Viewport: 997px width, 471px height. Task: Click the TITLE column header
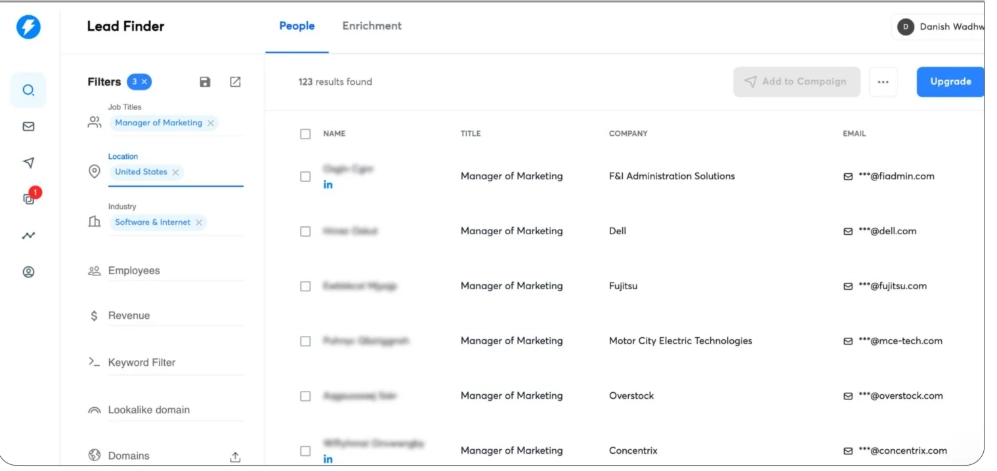(471, 134)
